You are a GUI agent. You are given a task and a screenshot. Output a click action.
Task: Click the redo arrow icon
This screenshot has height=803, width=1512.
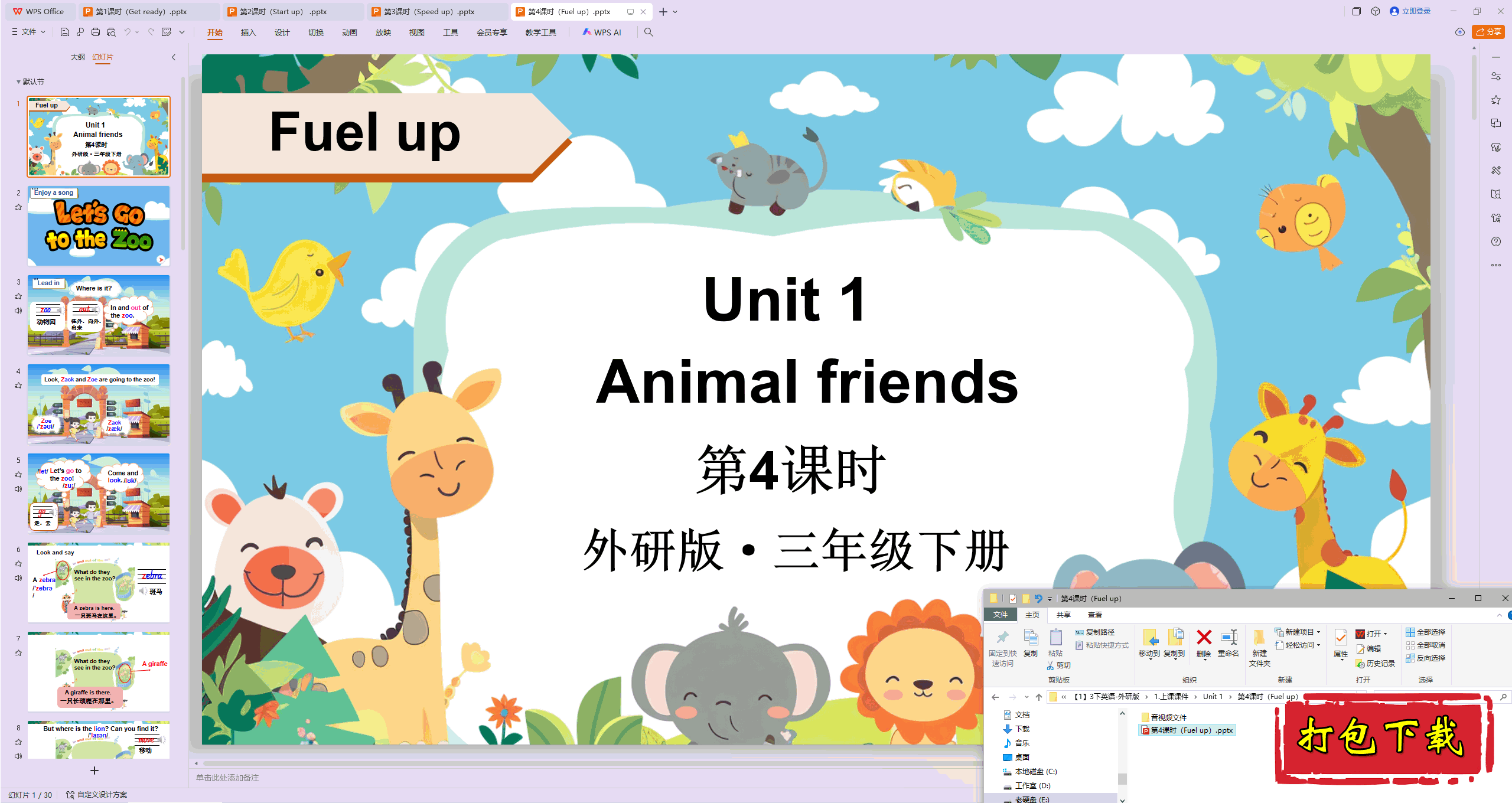click(x=151, y=32)
